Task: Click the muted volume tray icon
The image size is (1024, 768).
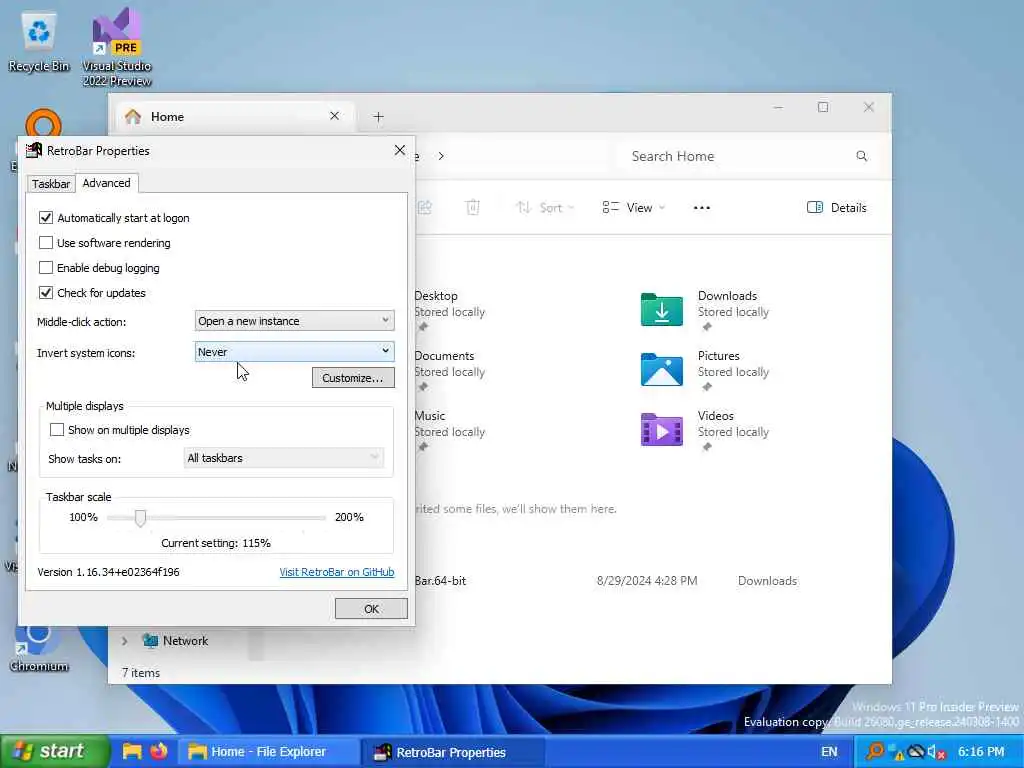Action: coord(936,752)
